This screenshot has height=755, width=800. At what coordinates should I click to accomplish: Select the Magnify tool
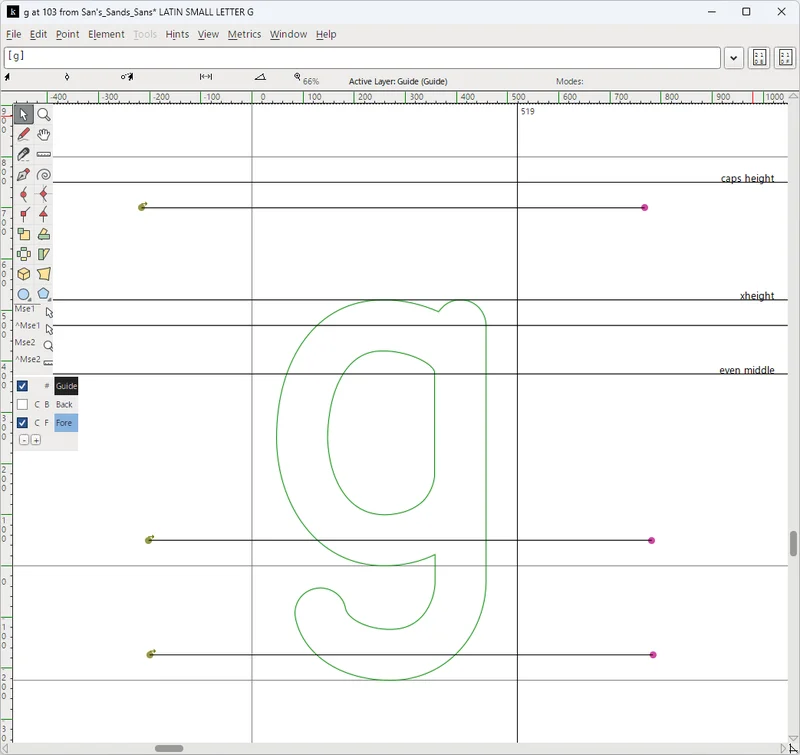point(44,115)
